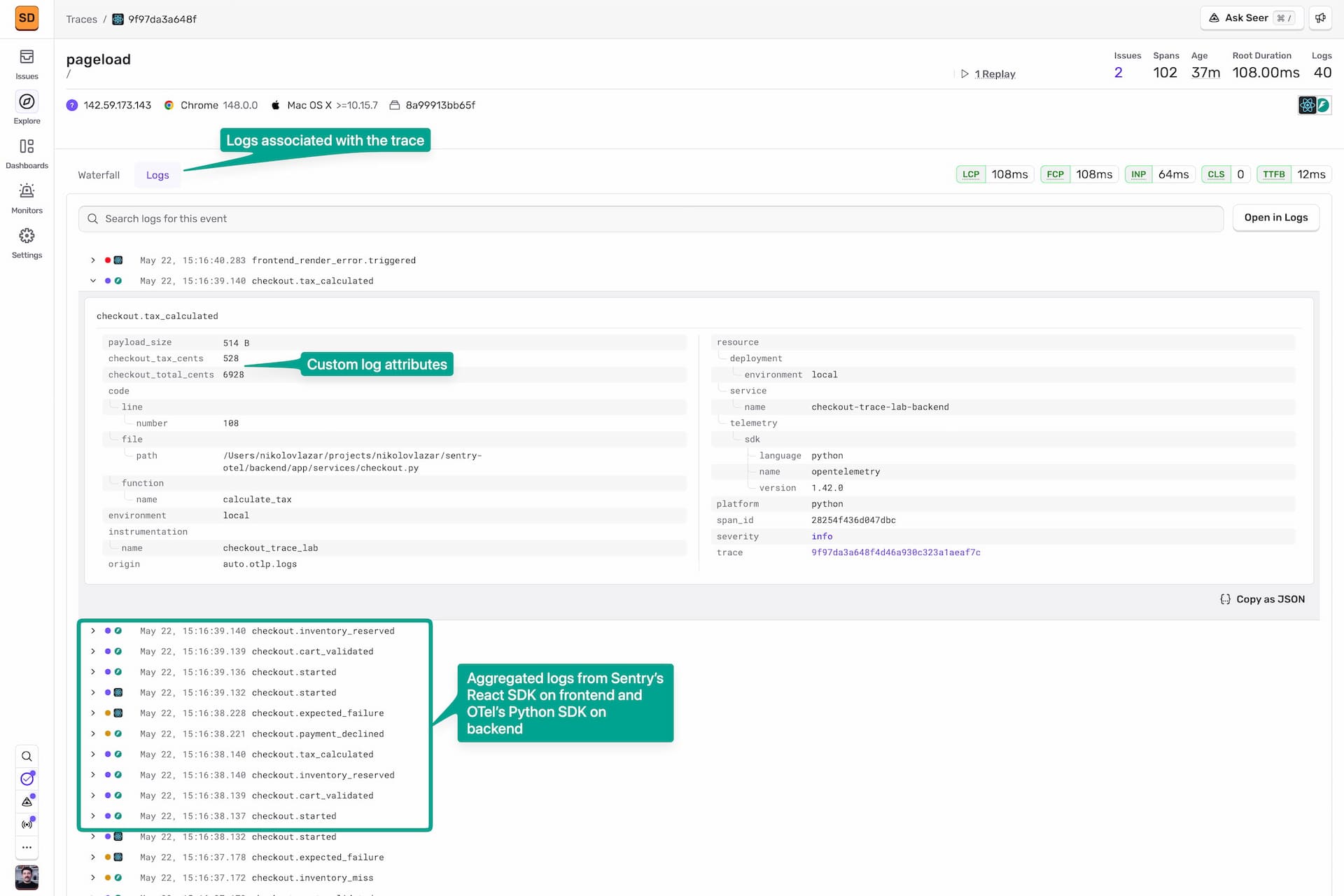
Task: Expand checkout.payment_declined log row
Action: pyautogui.click(x=93, y=734)
